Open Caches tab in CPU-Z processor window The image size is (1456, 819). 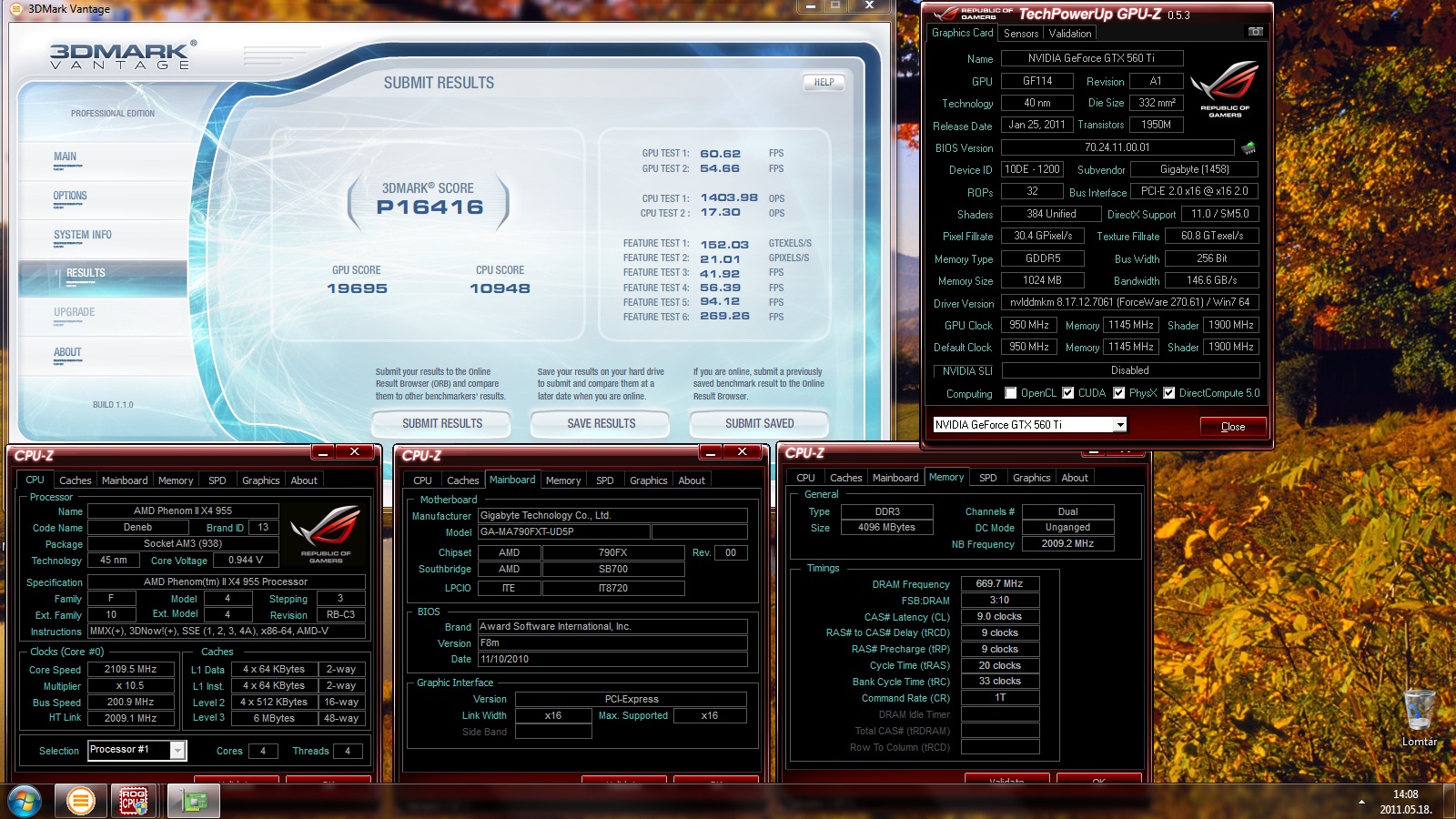point(75,480)
